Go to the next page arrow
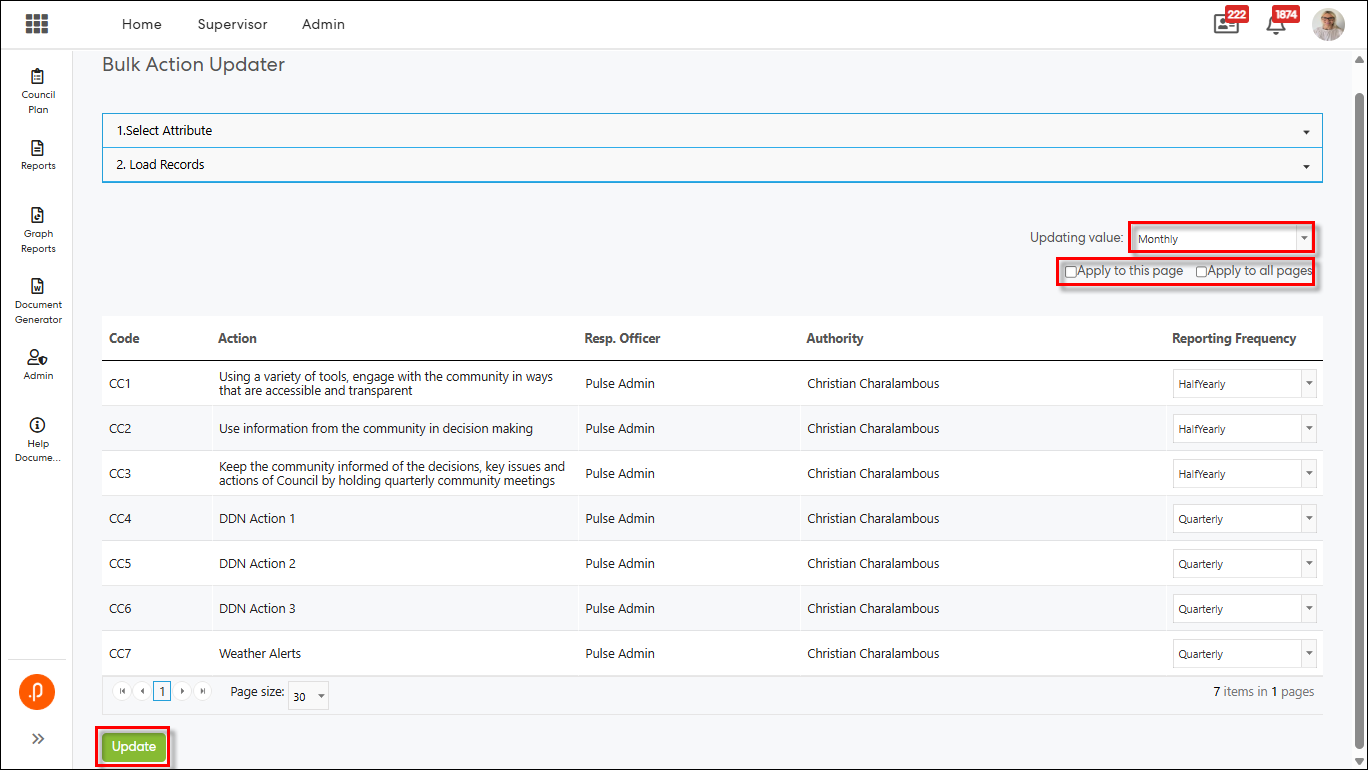Viewport: 1368px width, 770px height. (183, 691)
